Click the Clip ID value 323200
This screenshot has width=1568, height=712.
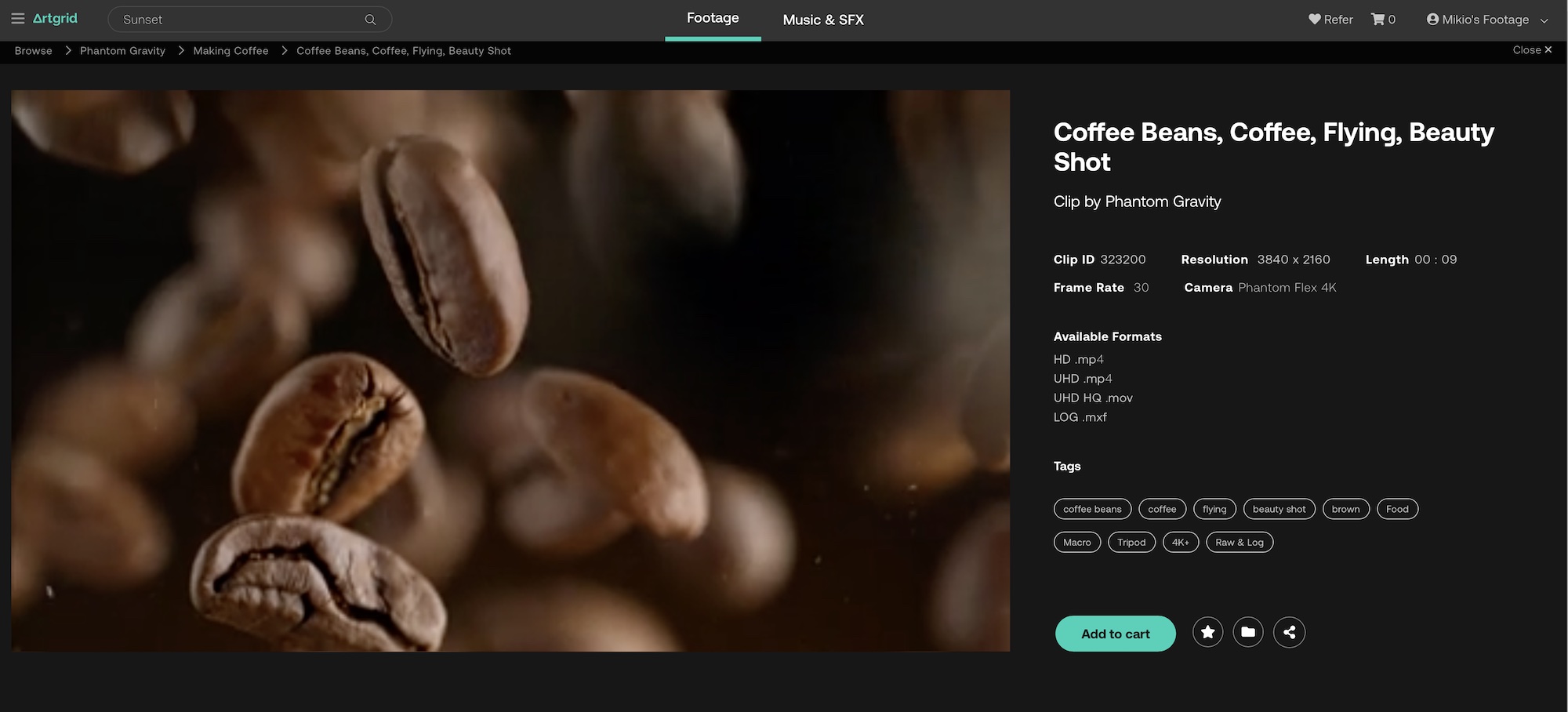1123,260
